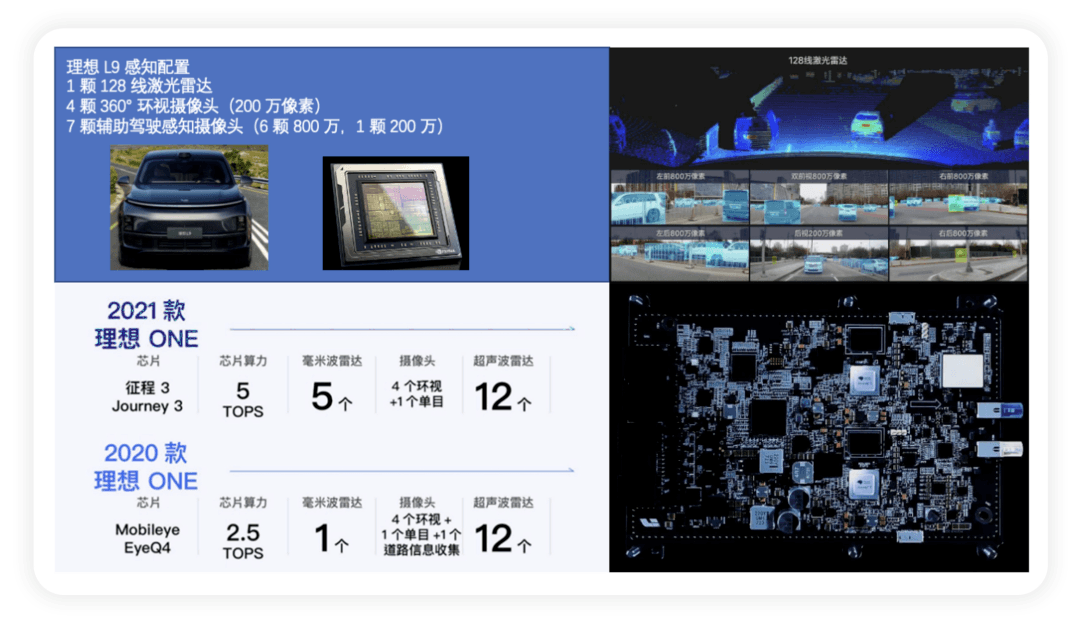The width and height of the screenshot is (1080, 631).
Task: Click the '5 个' millimeter radar count
Action: click(x=331, y=397)
